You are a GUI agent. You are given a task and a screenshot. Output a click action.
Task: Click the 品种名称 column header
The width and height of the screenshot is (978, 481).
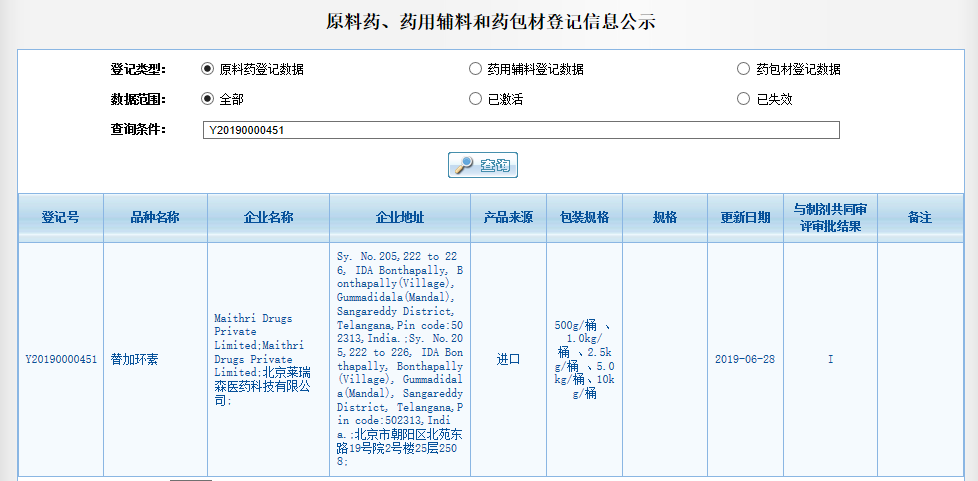[x=155, y=218]
